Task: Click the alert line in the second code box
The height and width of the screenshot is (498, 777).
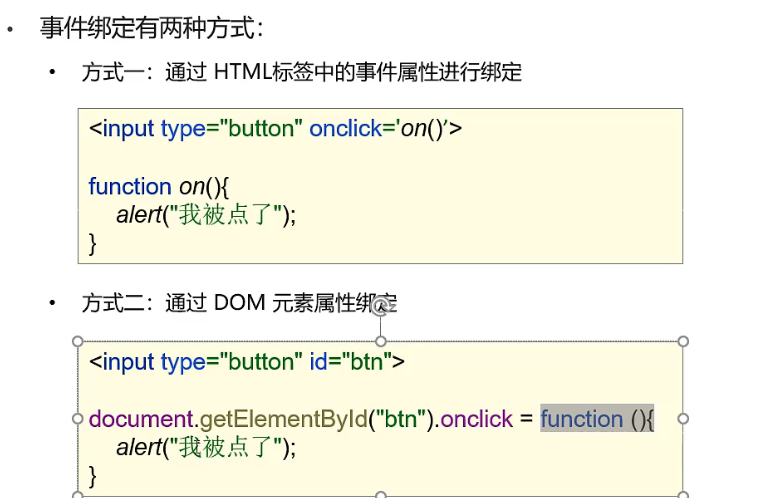Action: [x=206, y=447]
